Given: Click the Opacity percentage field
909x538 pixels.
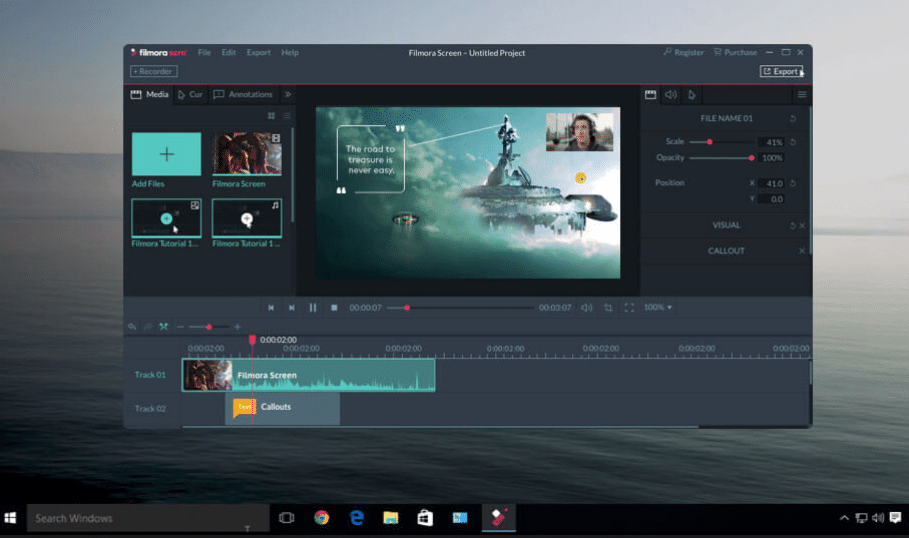Looking at the screenshot, I should (x=772, y=158).
